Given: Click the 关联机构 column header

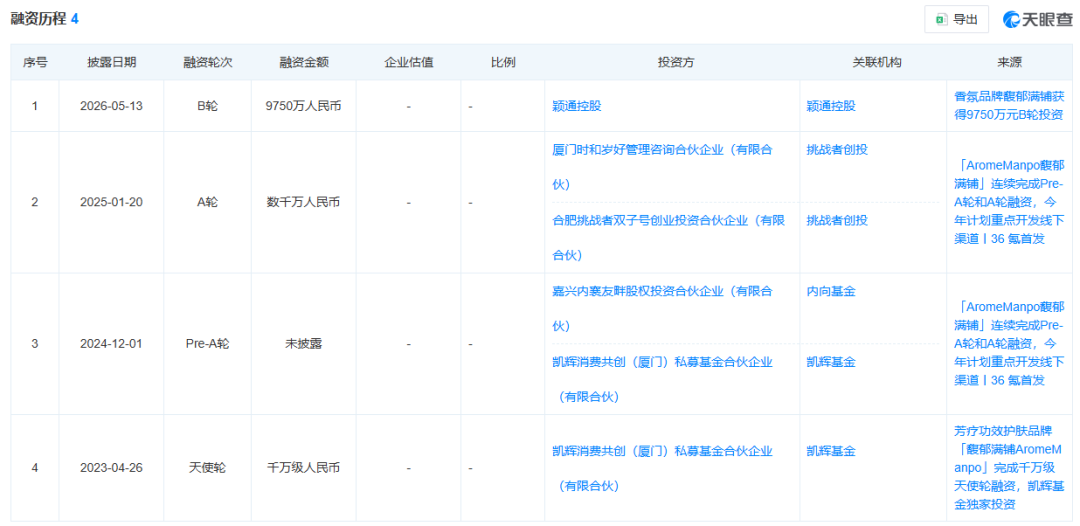Looking at the screenshot, I should point(873,62).
